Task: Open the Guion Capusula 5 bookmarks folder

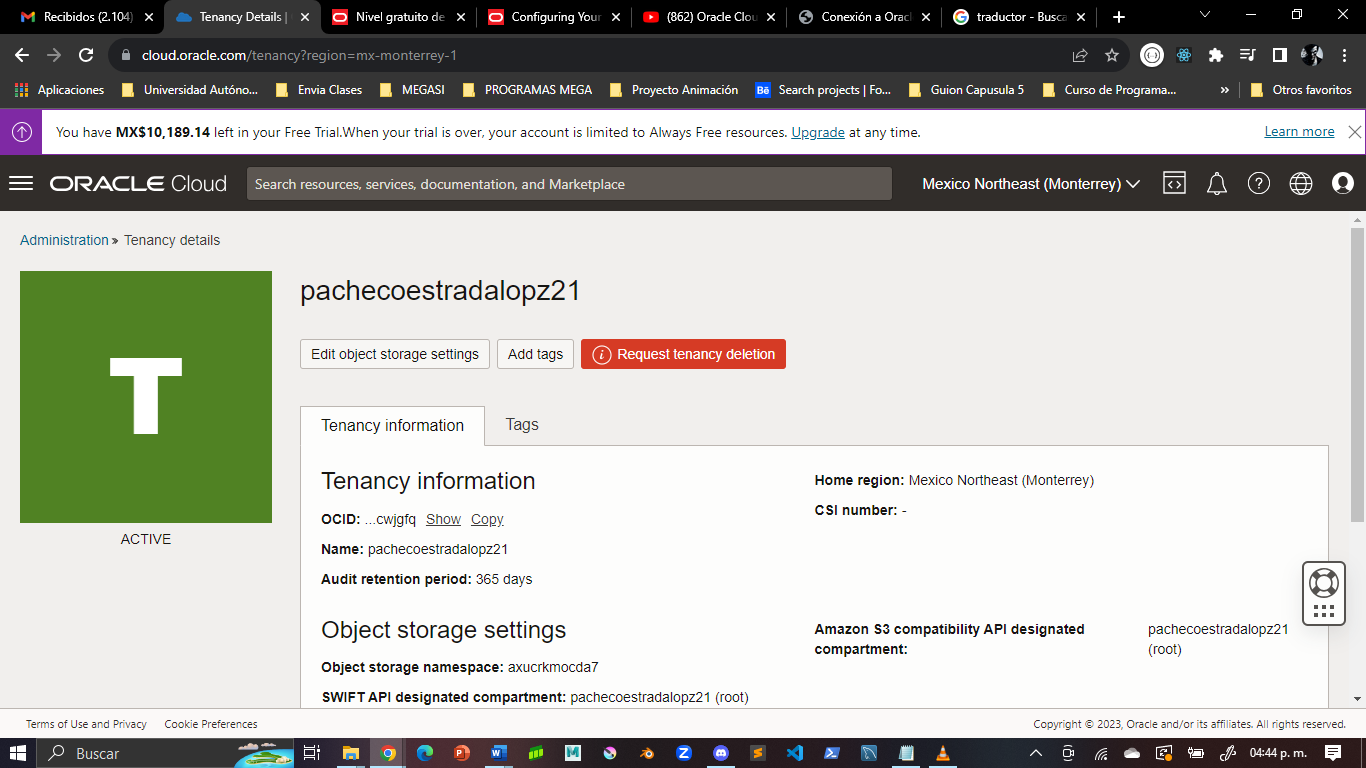Action: [966, 90]
